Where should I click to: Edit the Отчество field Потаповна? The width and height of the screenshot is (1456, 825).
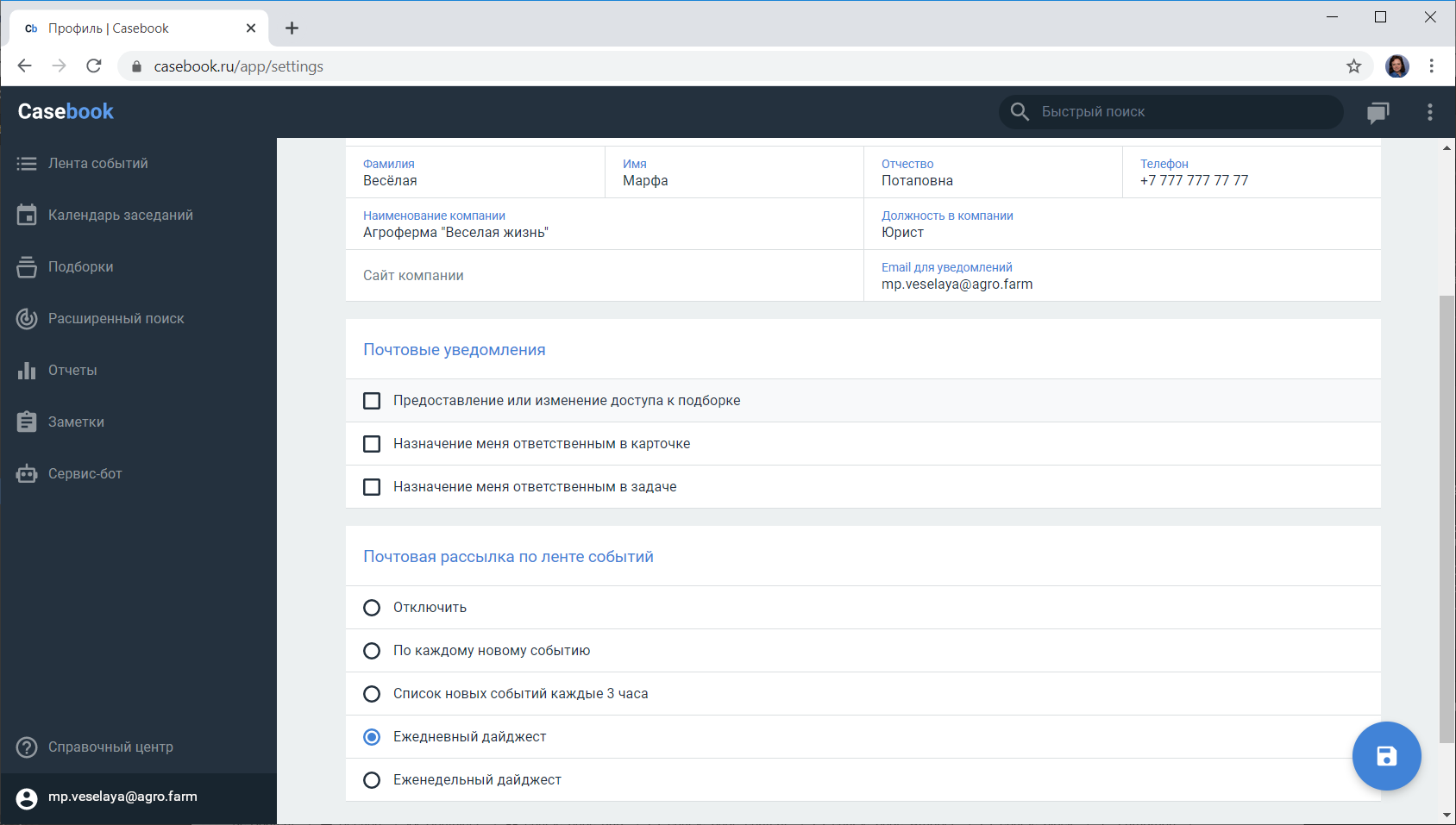(993, 172)
